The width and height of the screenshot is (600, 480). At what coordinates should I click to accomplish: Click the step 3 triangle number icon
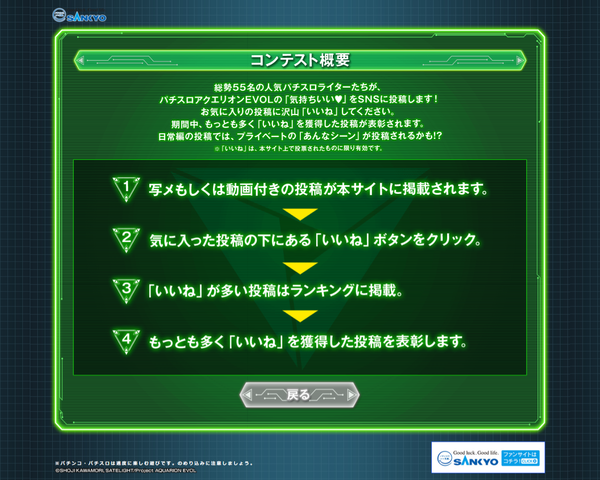pyautogui.click(x=126, y=291)
